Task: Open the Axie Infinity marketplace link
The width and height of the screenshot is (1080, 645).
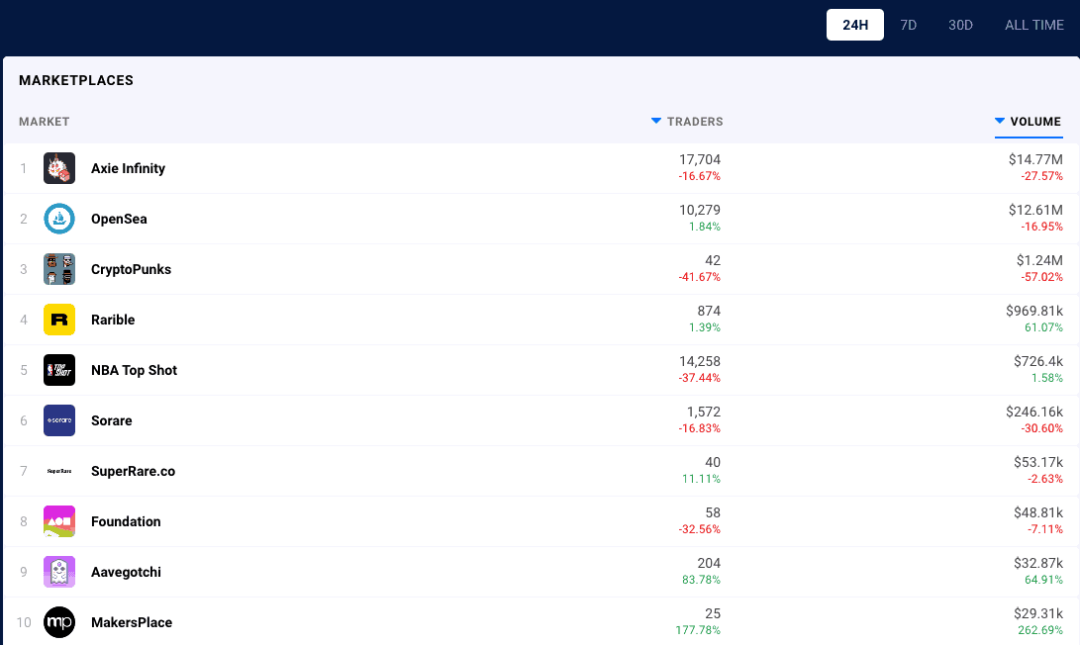Action: click(x=128, y=168)
